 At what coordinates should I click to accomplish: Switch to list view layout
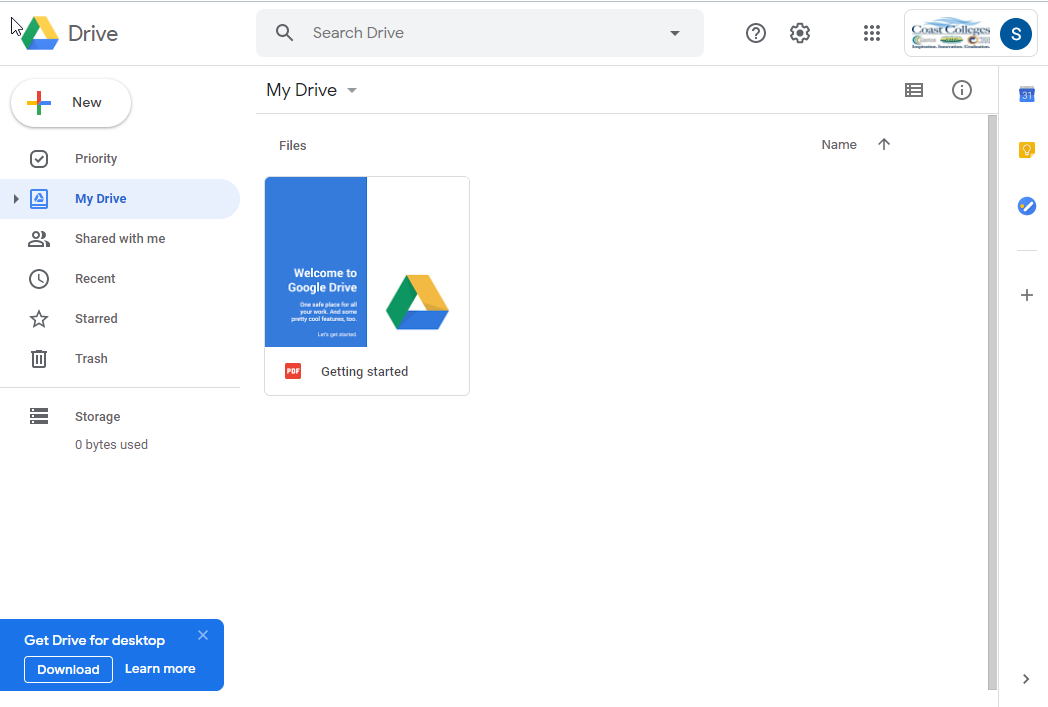pyautogui.click(x=914, y=90)
